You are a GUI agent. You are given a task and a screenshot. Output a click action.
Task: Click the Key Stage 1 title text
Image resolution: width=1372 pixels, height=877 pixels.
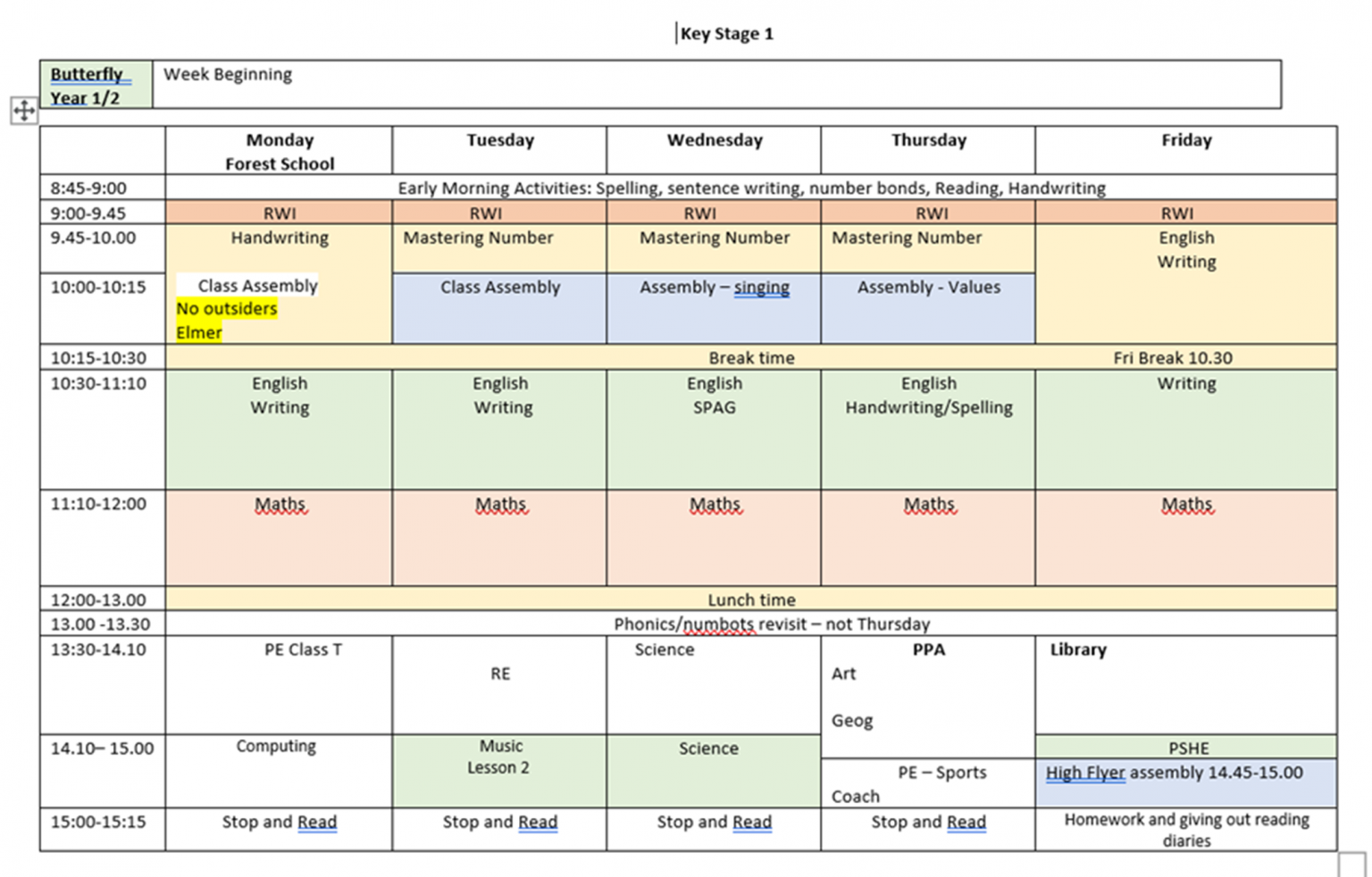(x=726, y=34)
